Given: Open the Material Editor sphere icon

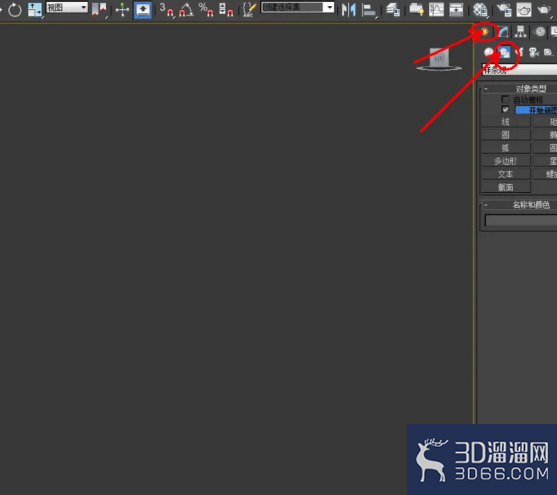Looking at the screenshot, I should pos(480,10).
